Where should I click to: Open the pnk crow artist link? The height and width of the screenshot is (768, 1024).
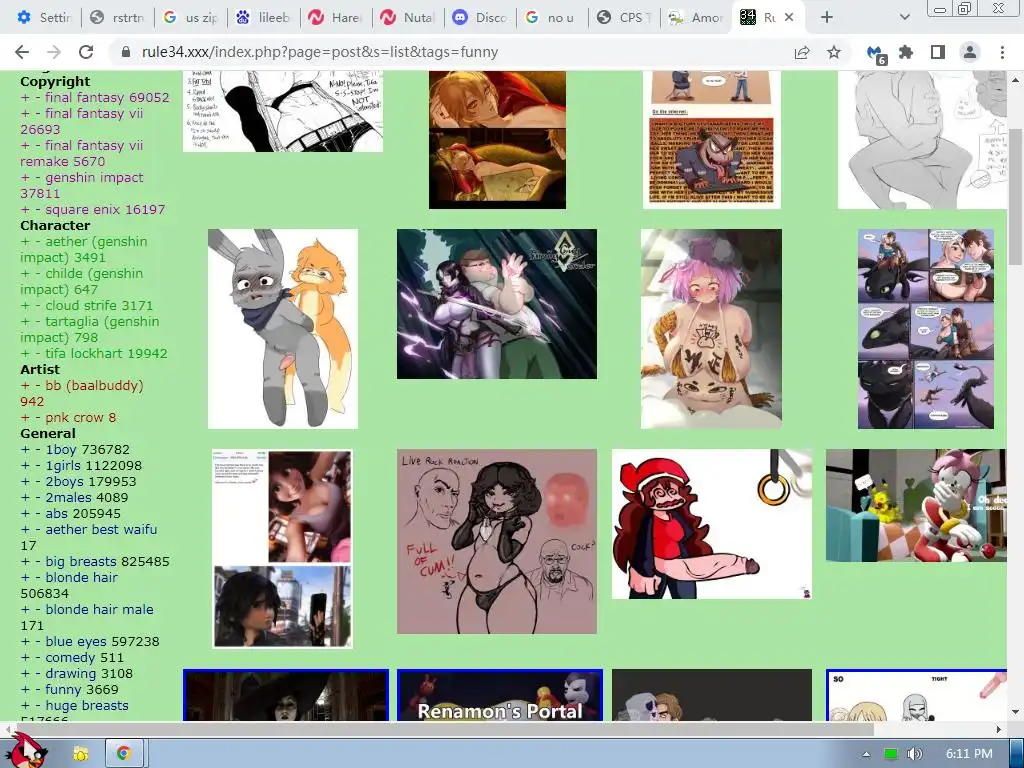tap(74, 417)
